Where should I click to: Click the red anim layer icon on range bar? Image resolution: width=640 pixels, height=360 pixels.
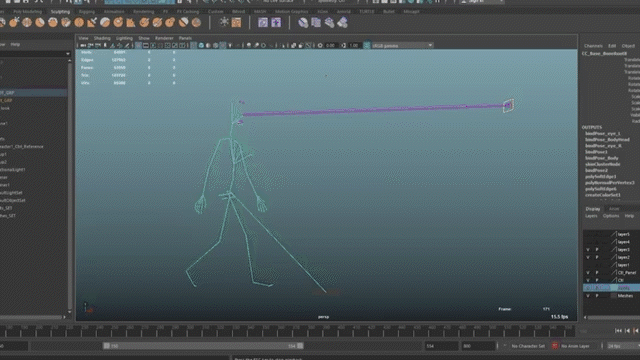point(555,346)
